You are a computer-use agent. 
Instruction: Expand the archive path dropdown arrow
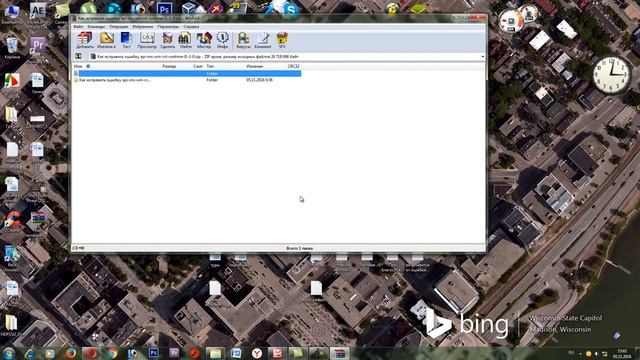(x=482, y=57)
